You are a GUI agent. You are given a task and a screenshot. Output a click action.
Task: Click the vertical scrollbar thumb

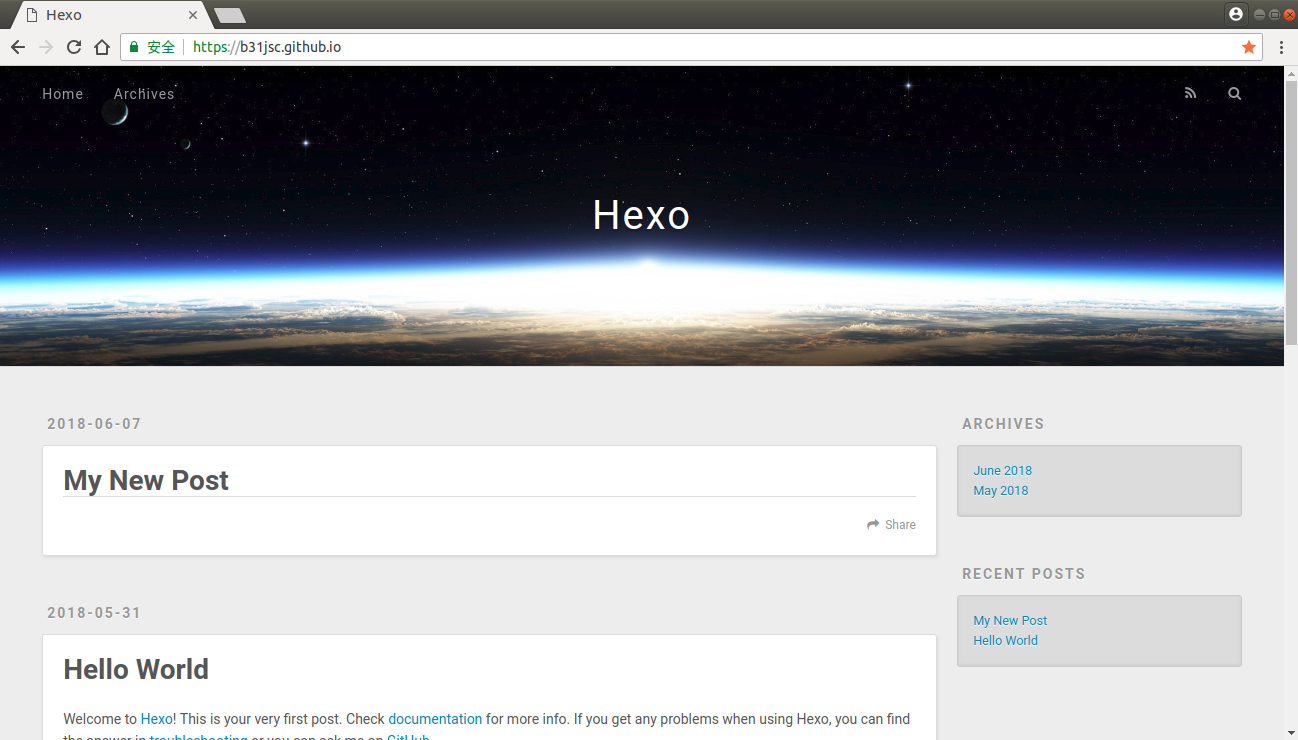point(1290,212)
